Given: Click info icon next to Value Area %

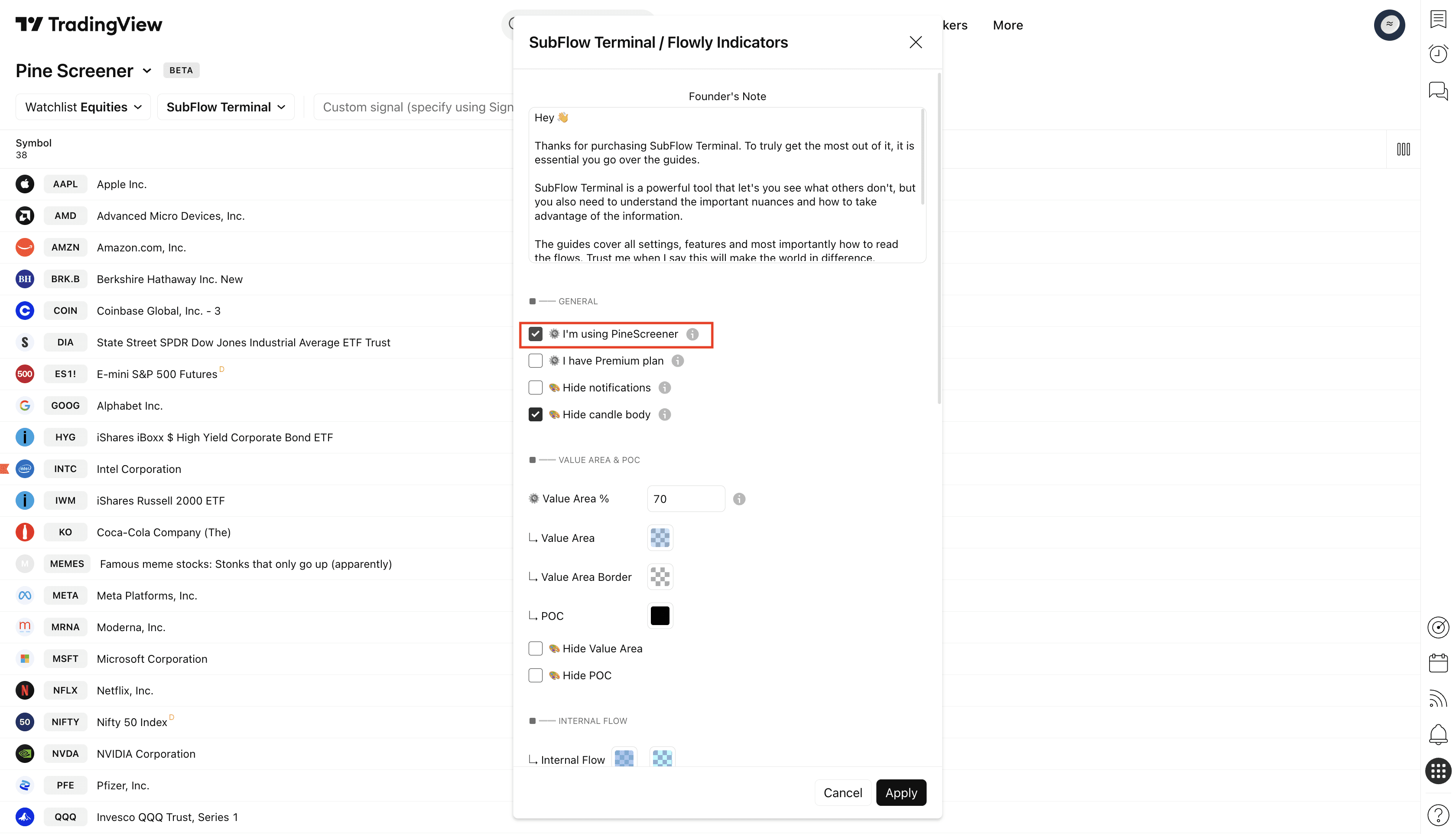Looking at the screenshot, I should pyautogui.click(x=739, y=499).
